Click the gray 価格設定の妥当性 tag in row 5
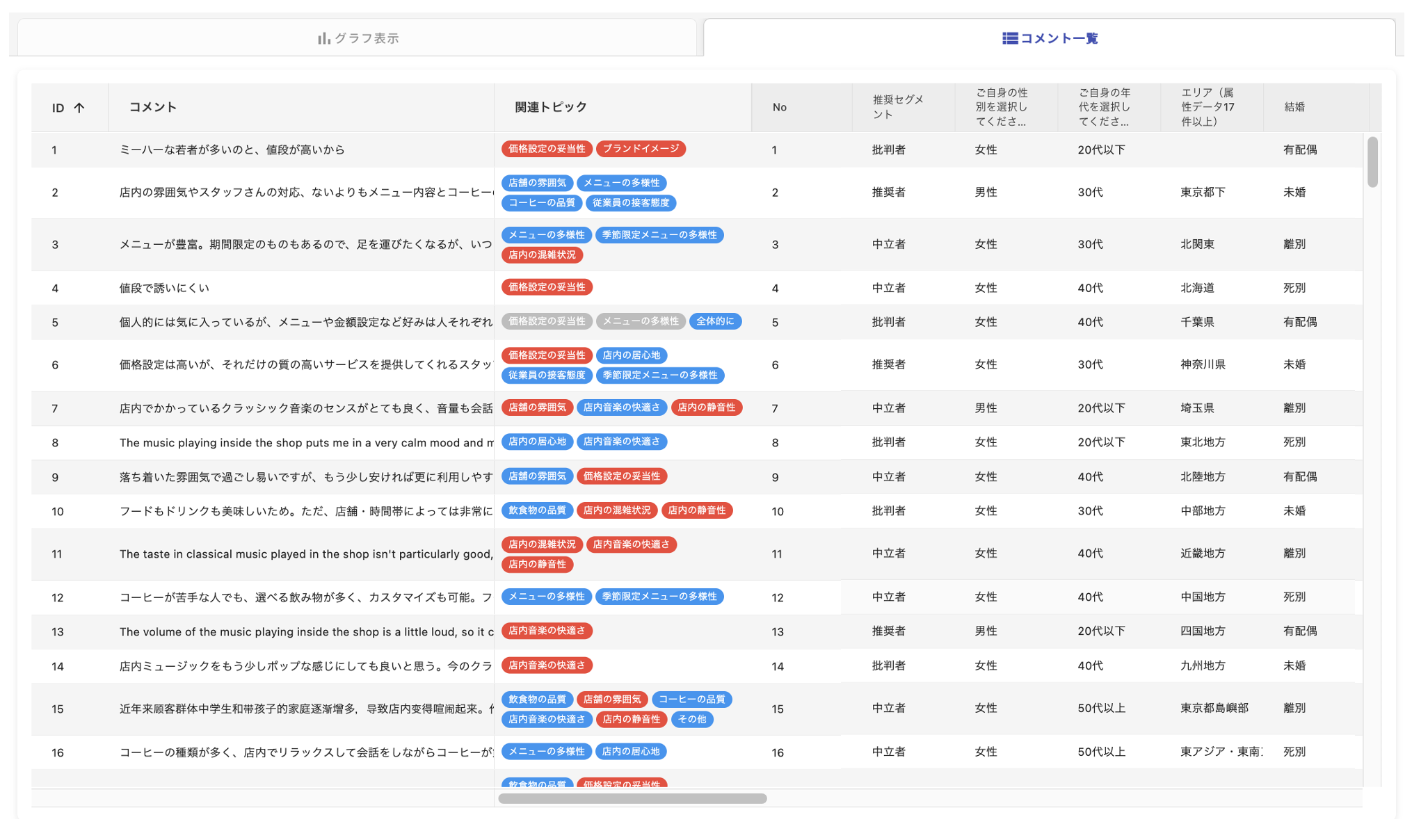 (x=546, y=321)
